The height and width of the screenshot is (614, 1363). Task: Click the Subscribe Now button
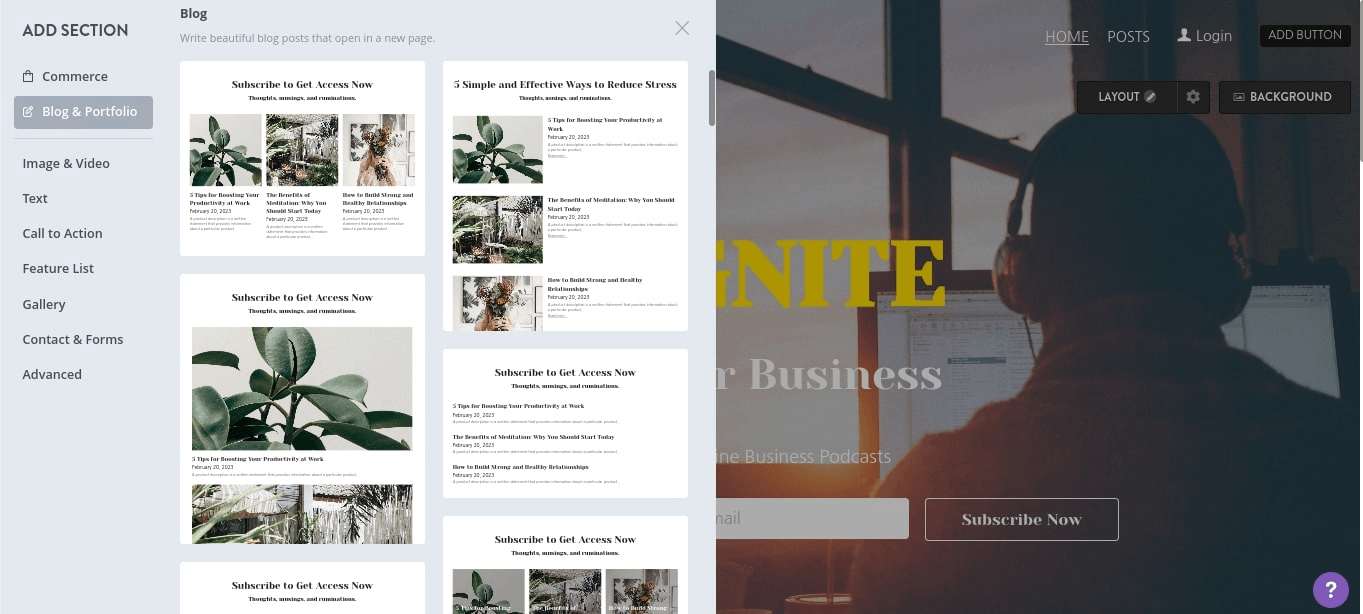point(1021,519)
